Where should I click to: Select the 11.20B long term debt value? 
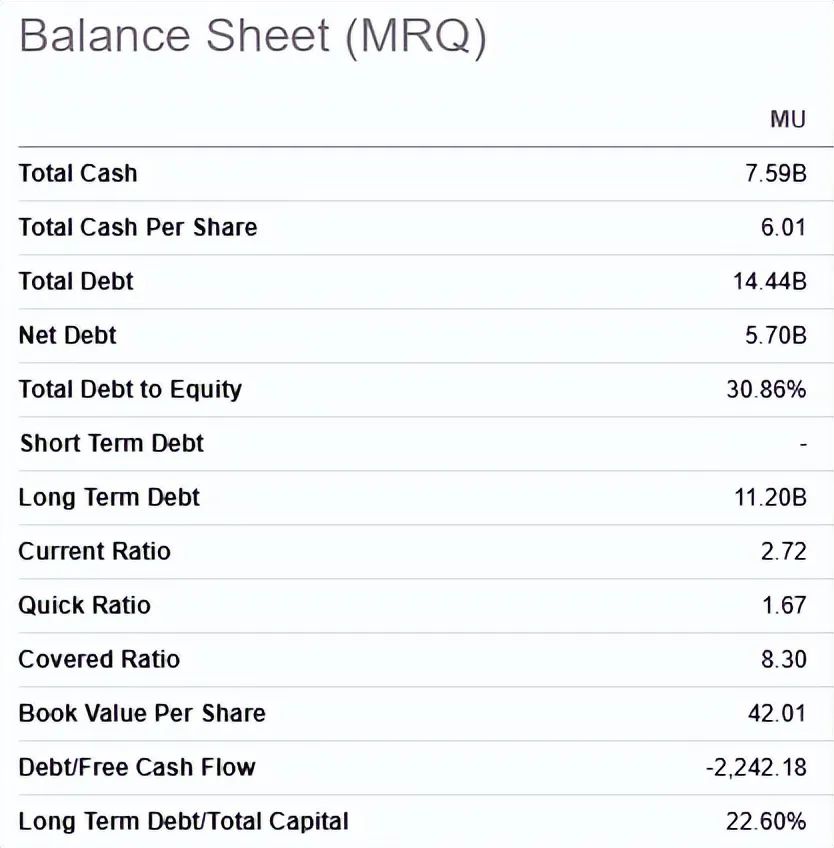tap(770, 497)
